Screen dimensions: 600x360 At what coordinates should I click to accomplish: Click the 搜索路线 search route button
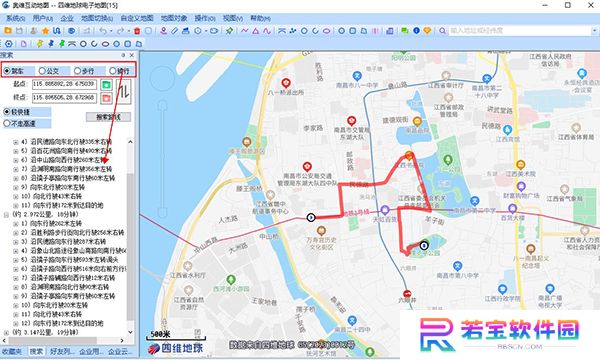tap(108, 117)
